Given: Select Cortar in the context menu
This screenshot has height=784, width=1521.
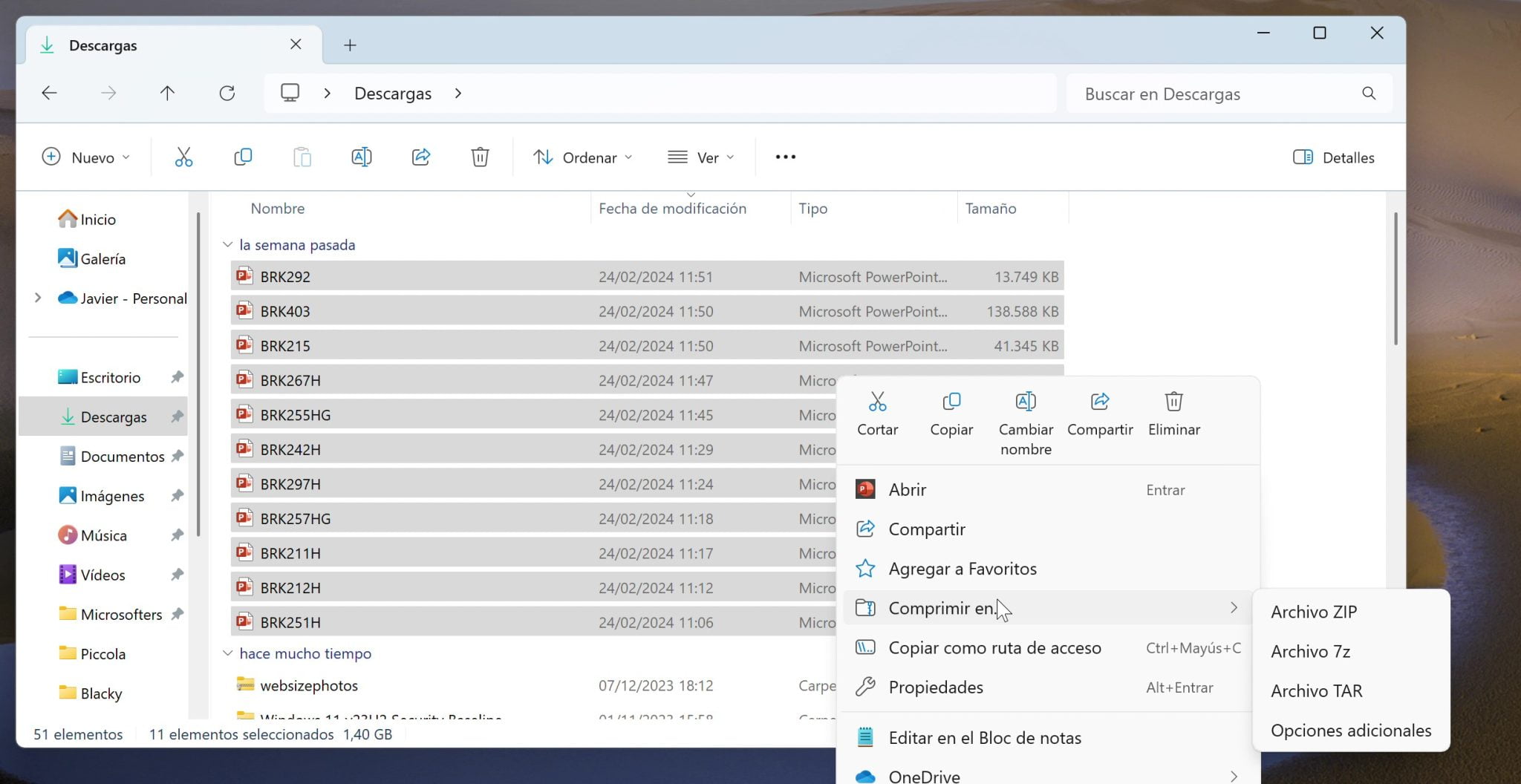Looking at the screenshot, I should [876, 414].
